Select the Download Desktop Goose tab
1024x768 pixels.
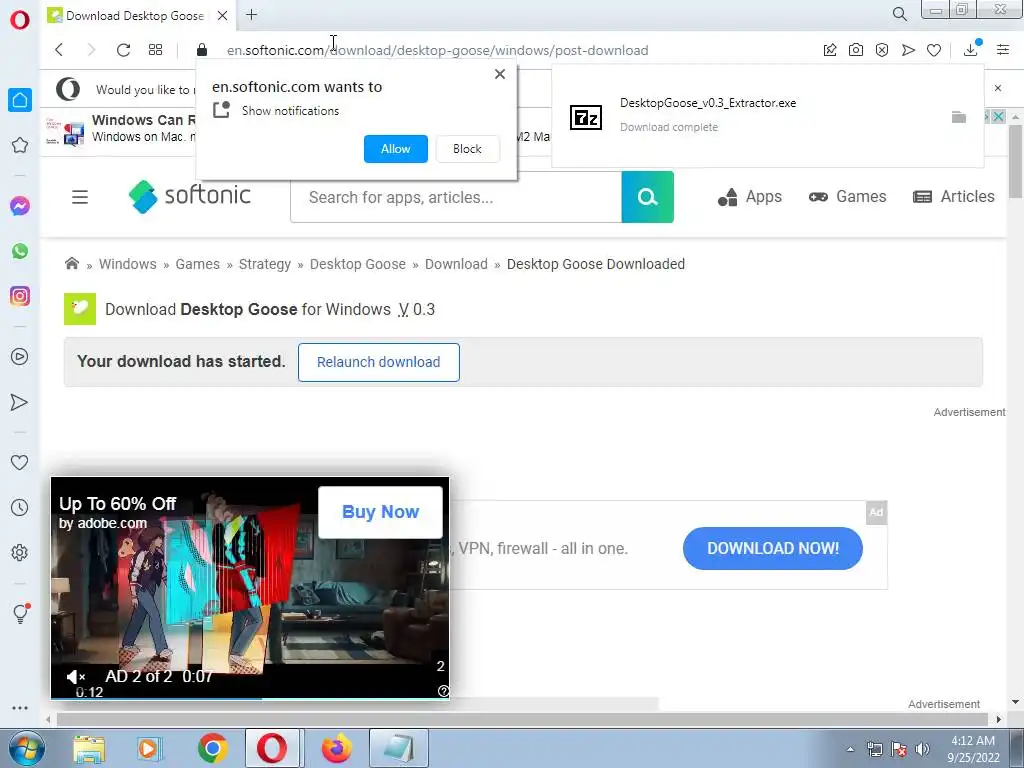(x=137, y=15)
